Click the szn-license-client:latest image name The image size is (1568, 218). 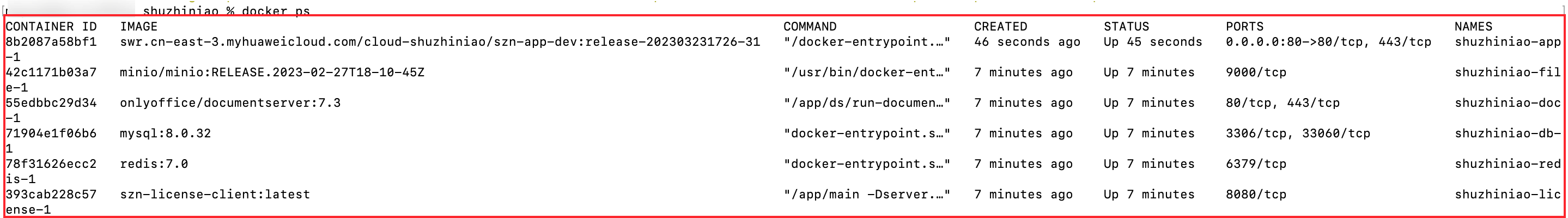tap(215, 194)
